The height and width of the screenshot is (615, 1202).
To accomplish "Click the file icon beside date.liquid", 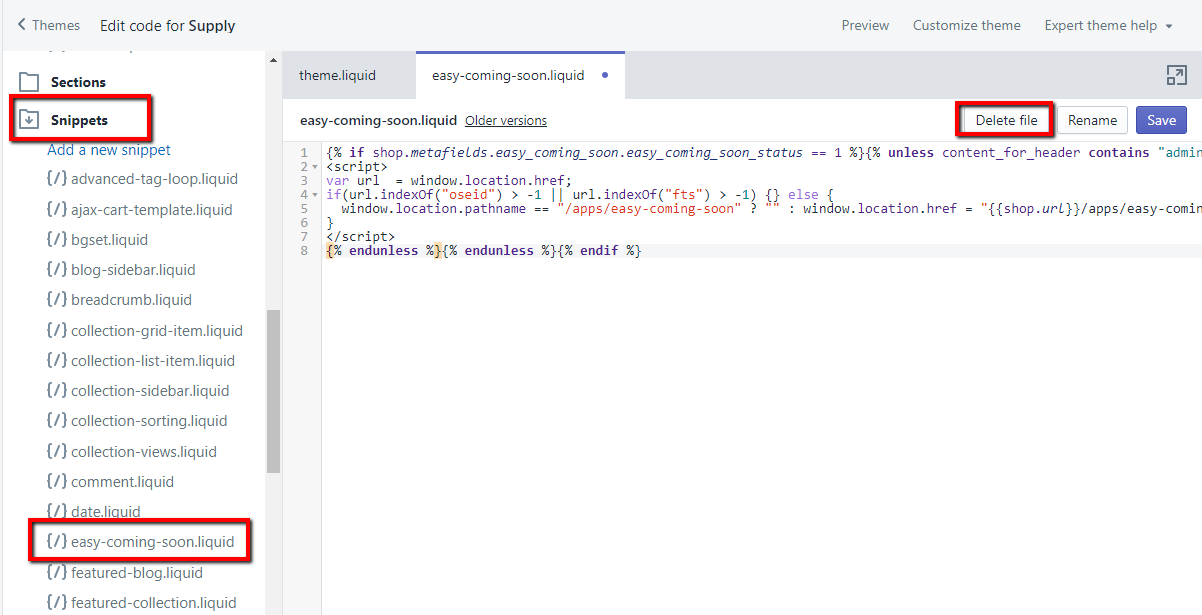I will (x=56, y=512).
